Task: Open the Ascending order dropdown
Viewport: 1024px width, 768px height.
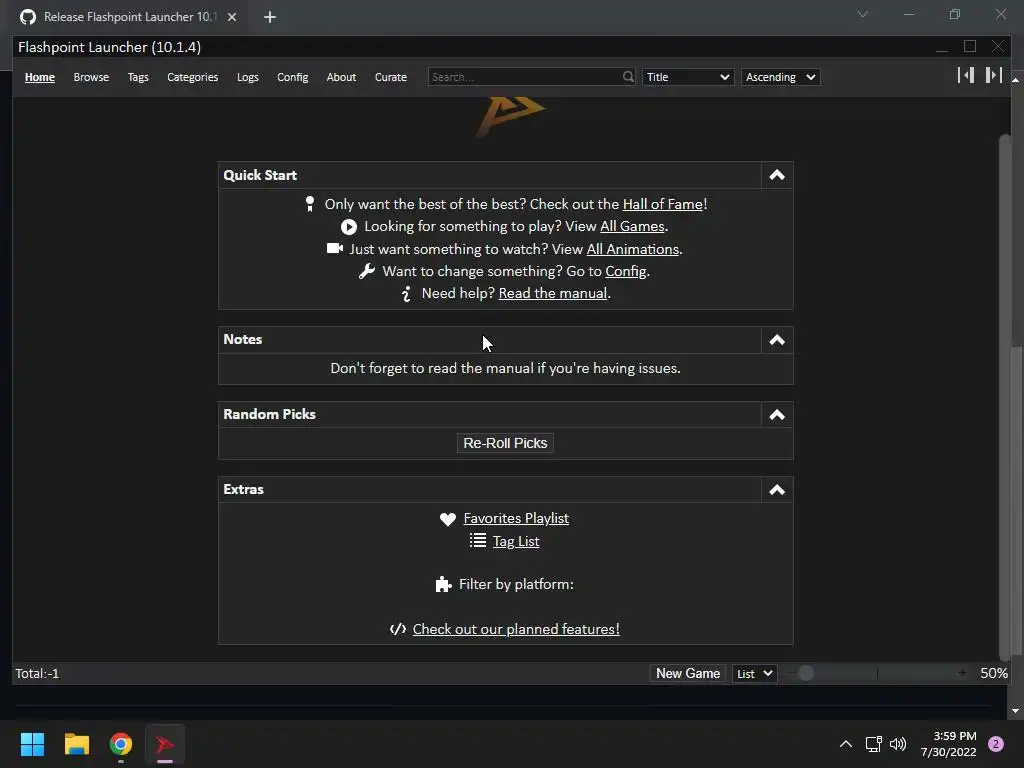Action: pos(781,77)
